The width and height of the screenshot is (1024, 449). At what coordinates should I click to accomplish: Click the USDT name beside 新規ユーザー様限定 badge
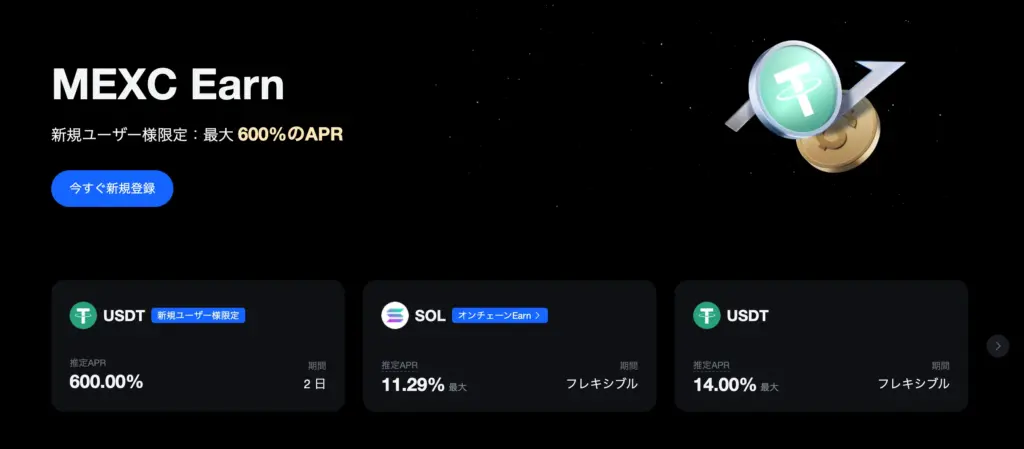124,316
